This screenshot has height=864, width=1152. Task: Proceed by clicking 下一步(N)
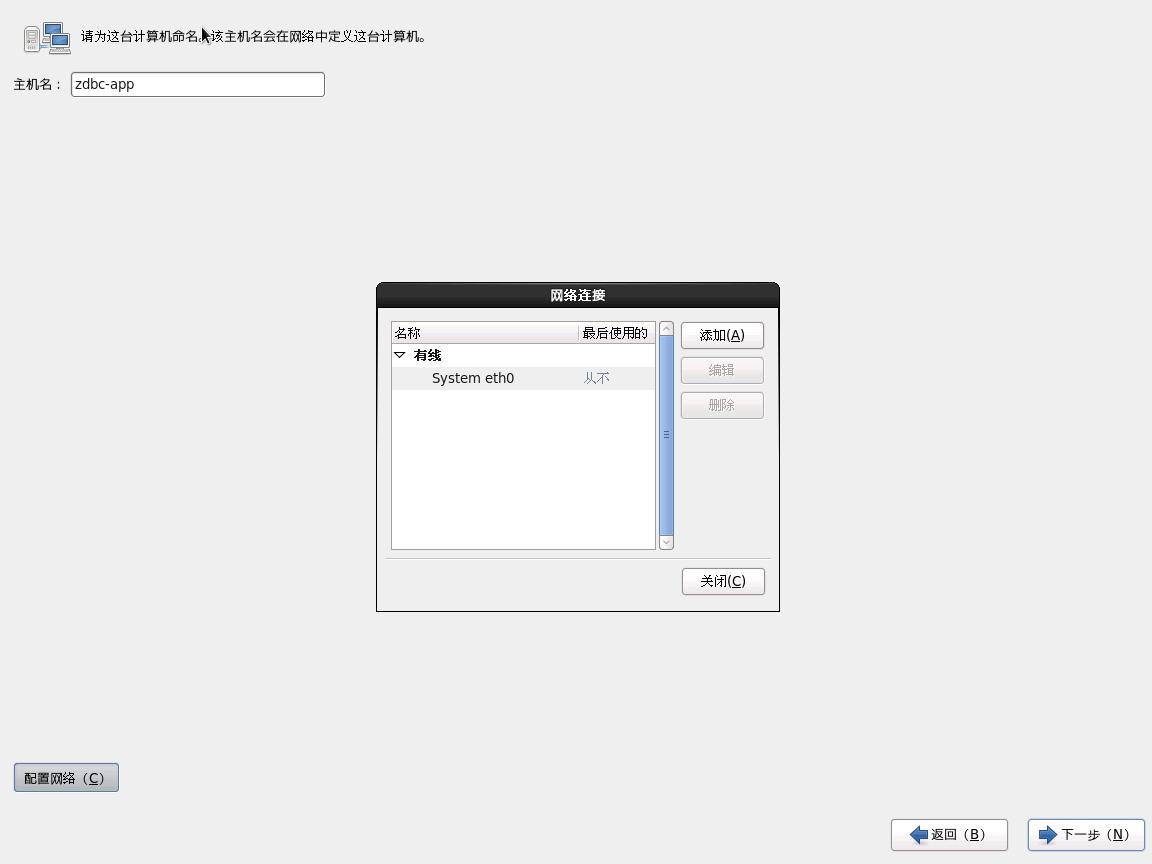click(x=1086, y=835)
